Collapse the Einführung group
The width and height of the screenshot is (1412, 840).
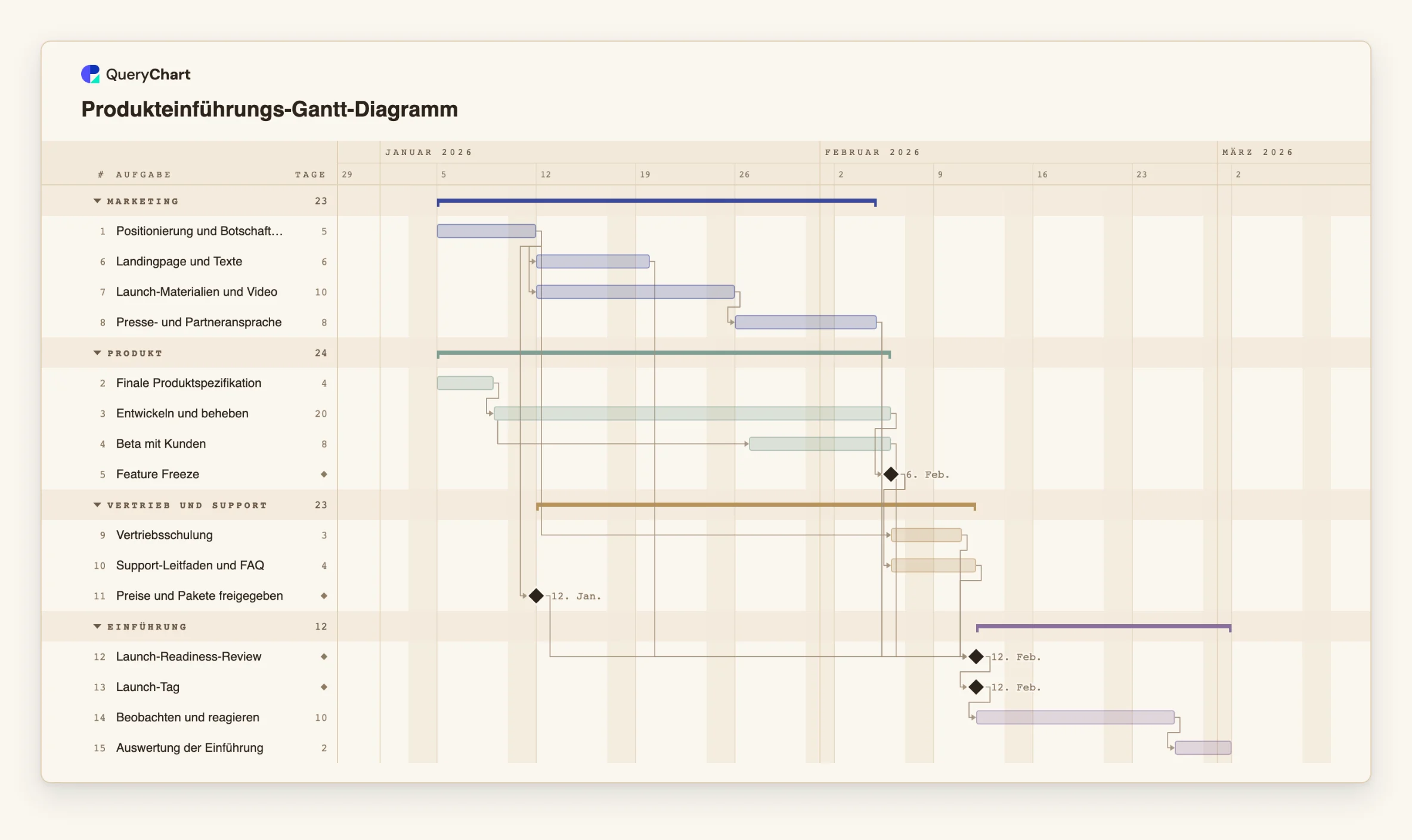pyautogui.click(x=97, y=627)
